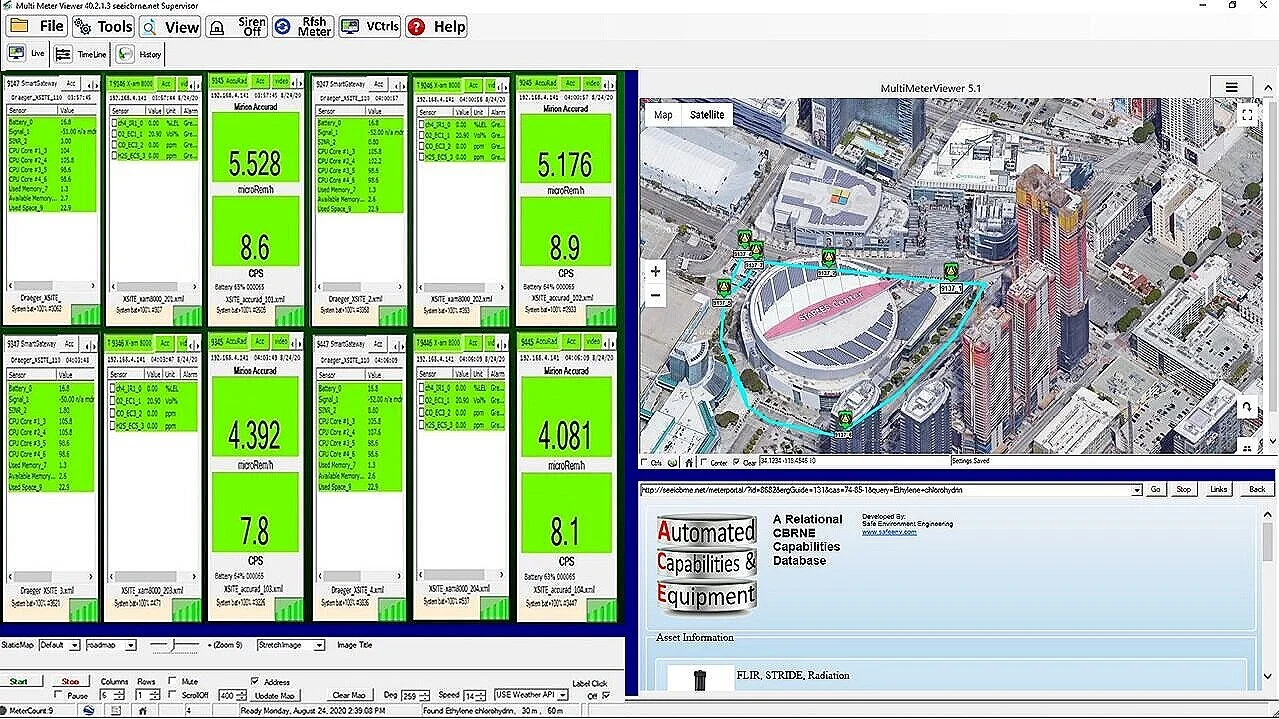This screenshot has height=719, width=1279.
Task: Open the StretchImage dropdown
Action: [x=289, y=645]
